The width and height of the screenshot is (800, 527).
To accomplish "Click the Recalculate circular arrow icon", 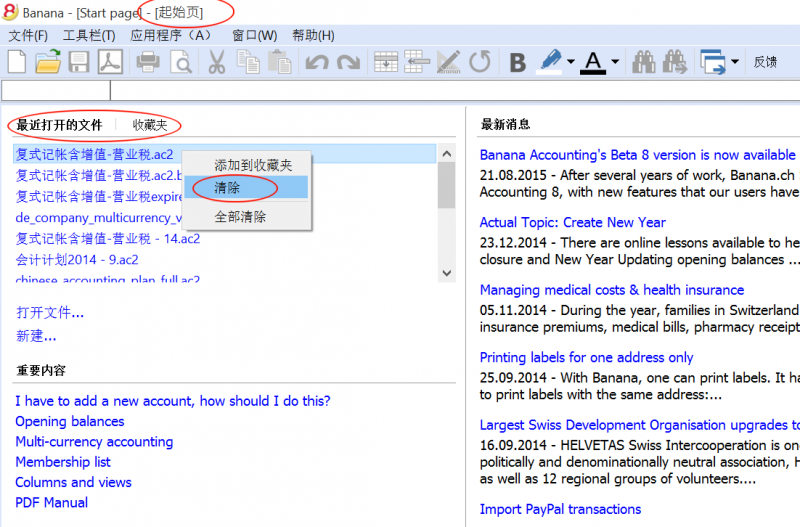I will (x=480, y=62).
